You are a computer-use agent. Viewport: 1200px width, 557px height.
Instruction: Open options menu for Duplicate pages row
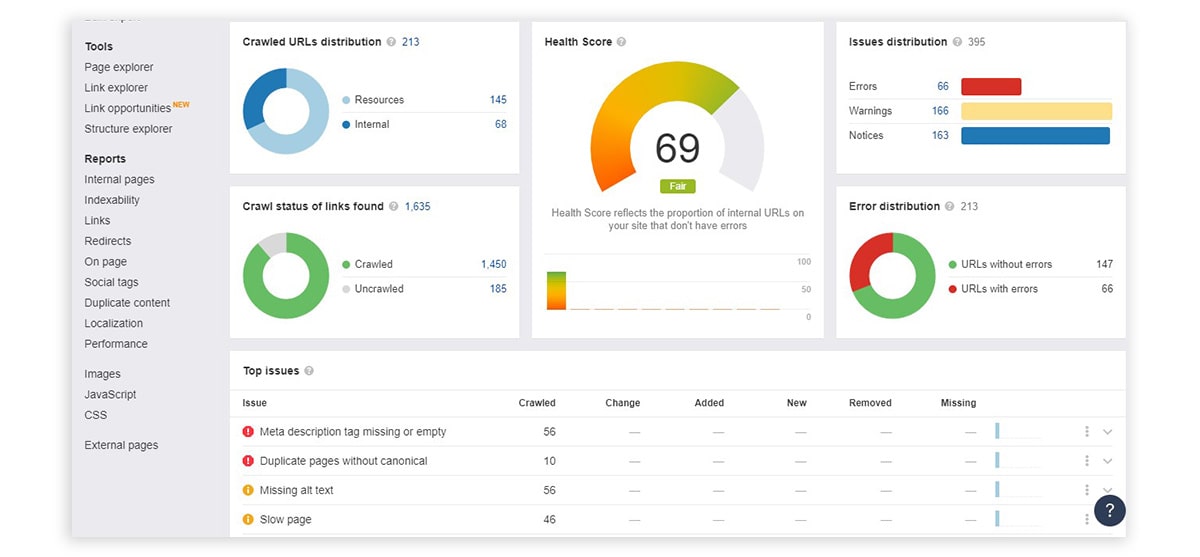point(1086,461)
